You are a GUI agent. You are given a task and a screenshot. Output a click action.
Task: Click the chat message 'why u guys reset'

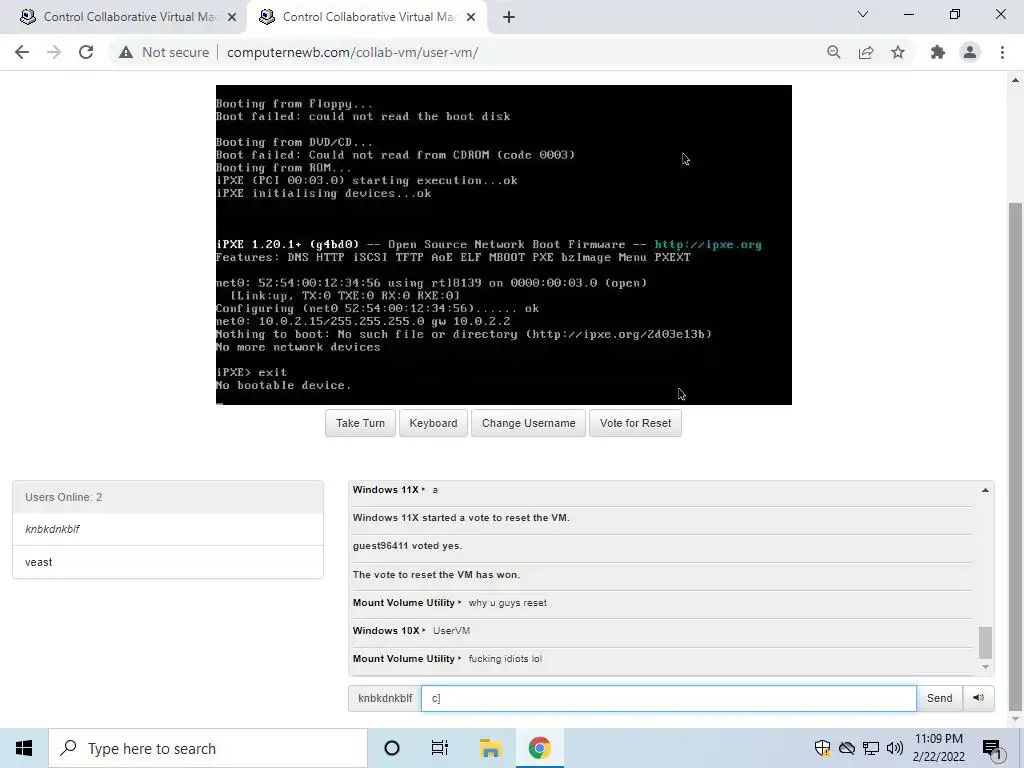coord(507,603)
